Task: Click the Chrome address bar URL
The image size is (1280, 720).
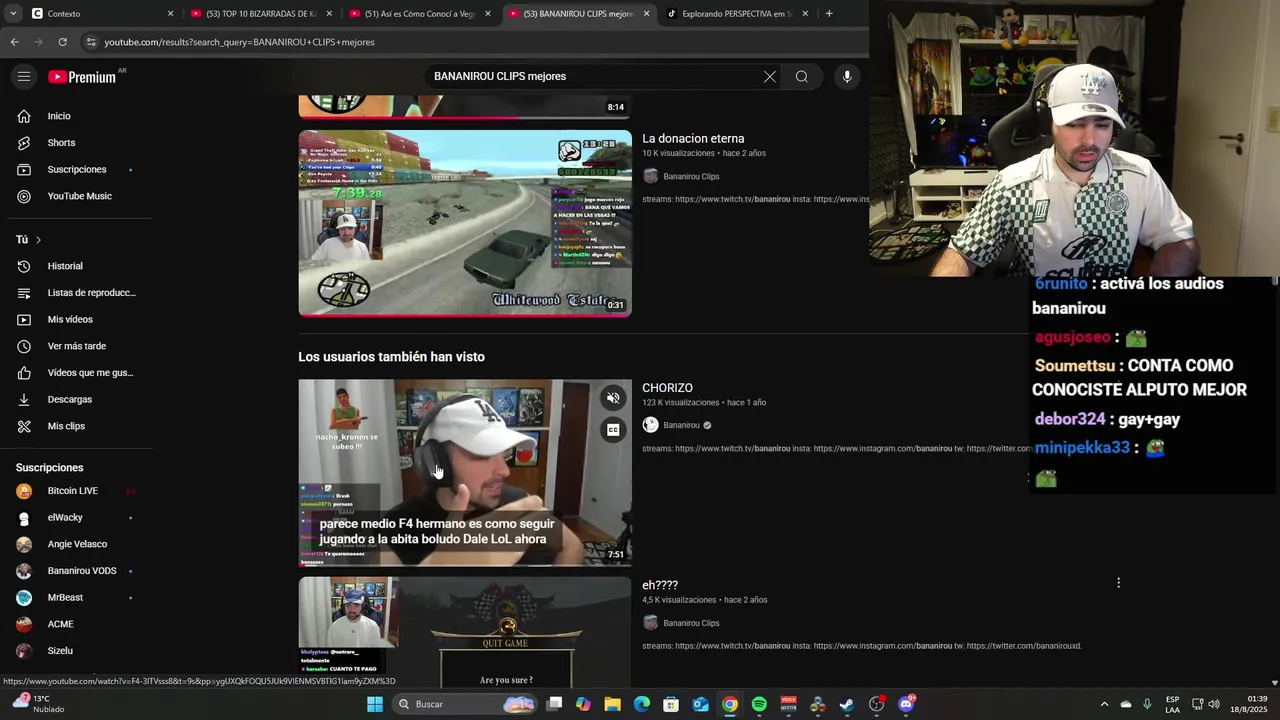Action: click(x=240, y=42)
